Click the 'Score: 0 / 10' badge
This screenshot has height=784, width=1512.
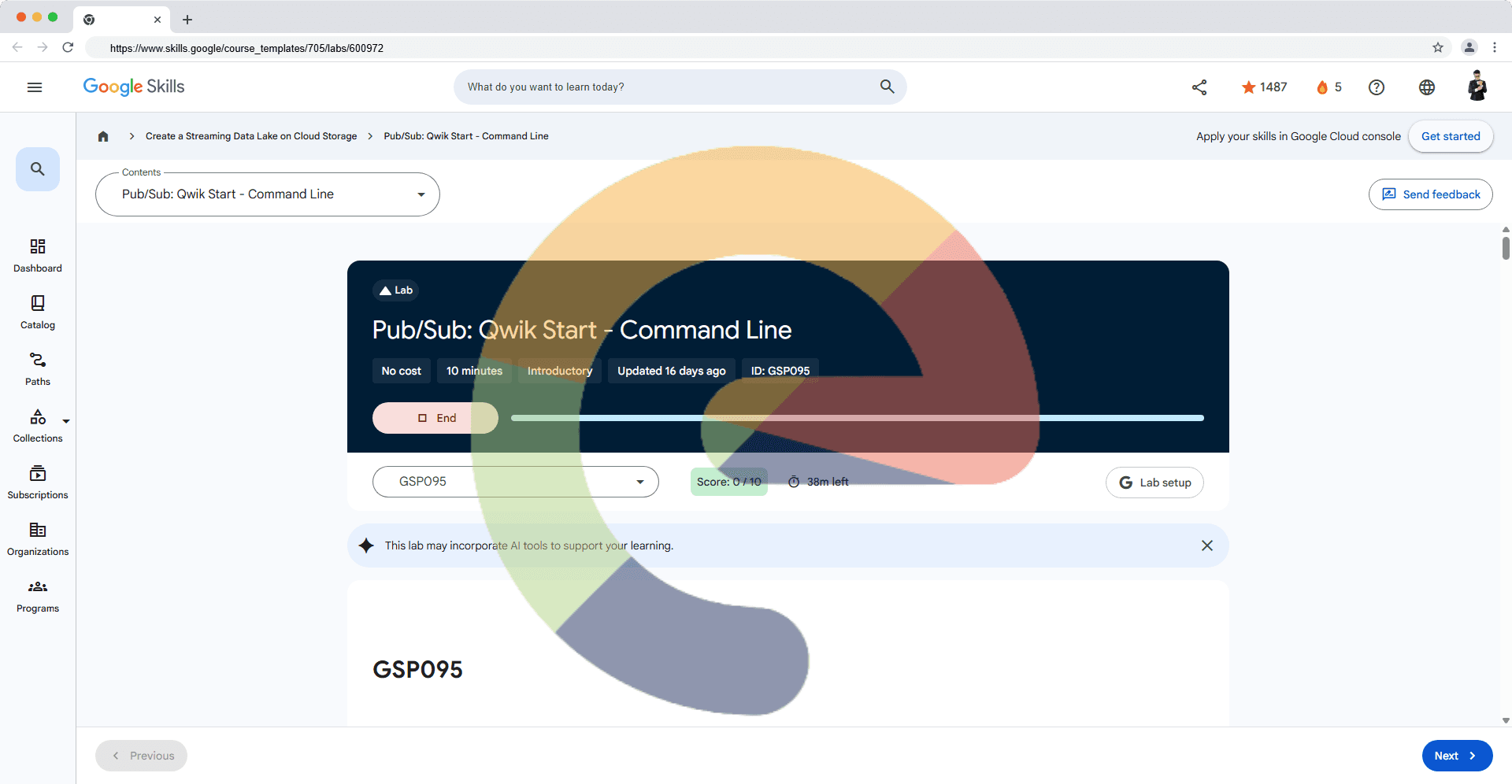point(729,482)
